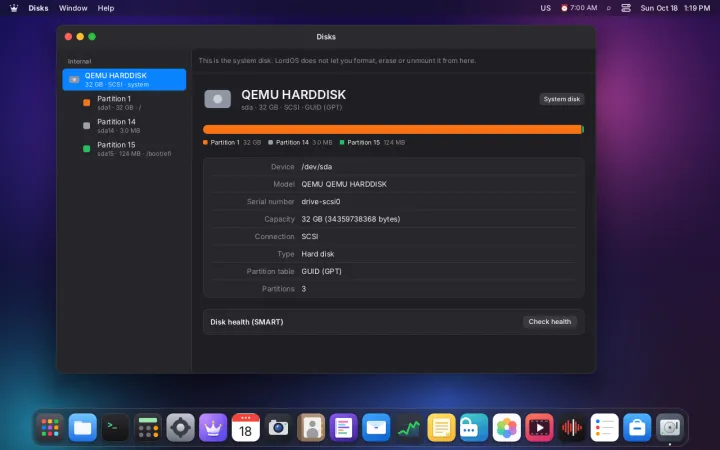The height and width of the screenshot is (450, 720).
Task: Click the Internal sidebar section header
Action: point(79,61)
